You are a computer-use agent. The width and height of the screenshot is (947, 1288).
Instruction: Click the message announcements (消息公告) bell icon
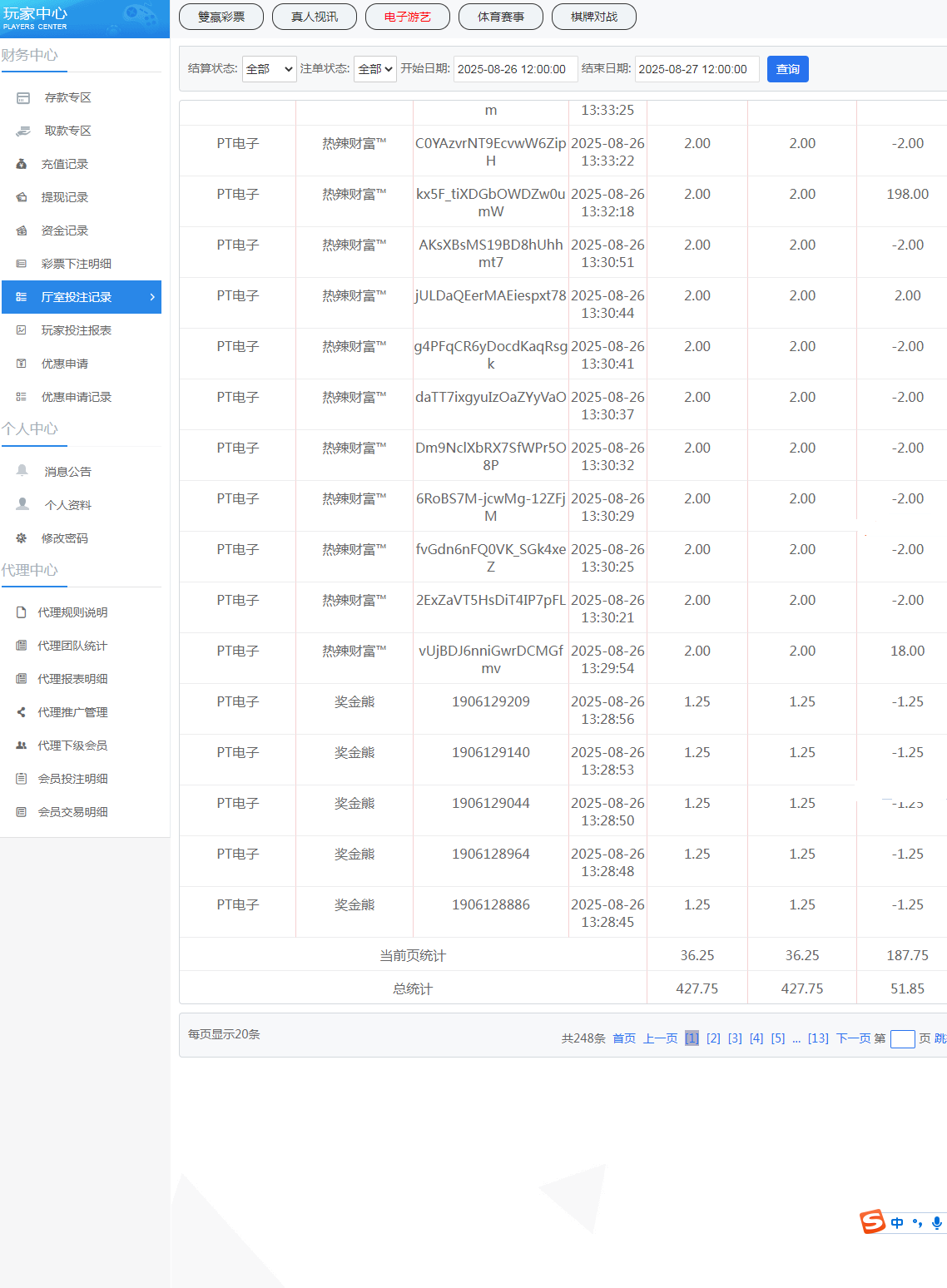22,471
